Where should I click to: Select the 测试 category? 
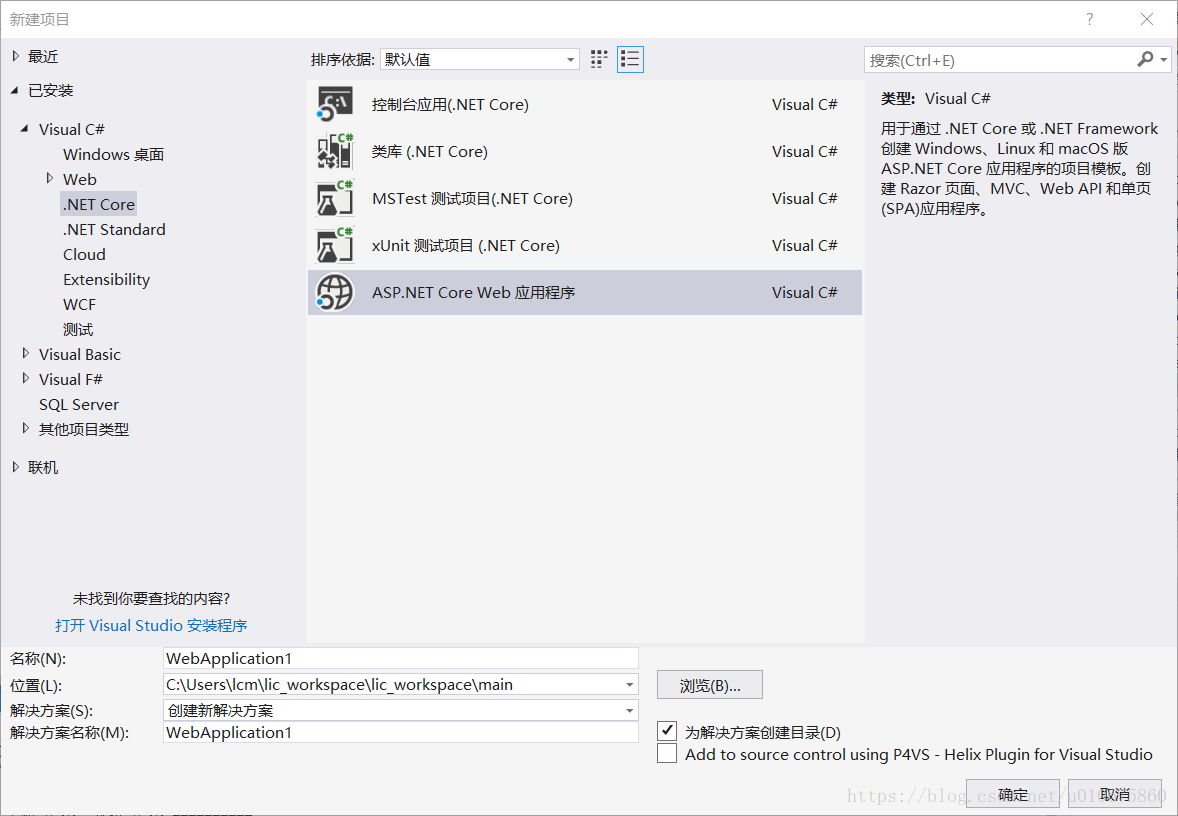coord(78,329)
